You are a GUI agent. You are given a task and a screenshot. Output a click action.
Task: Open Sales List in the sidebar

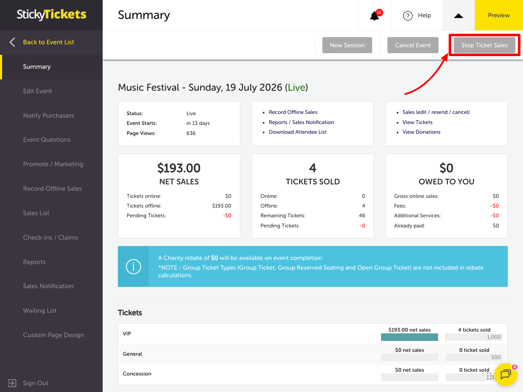click(x=36, y=213)
